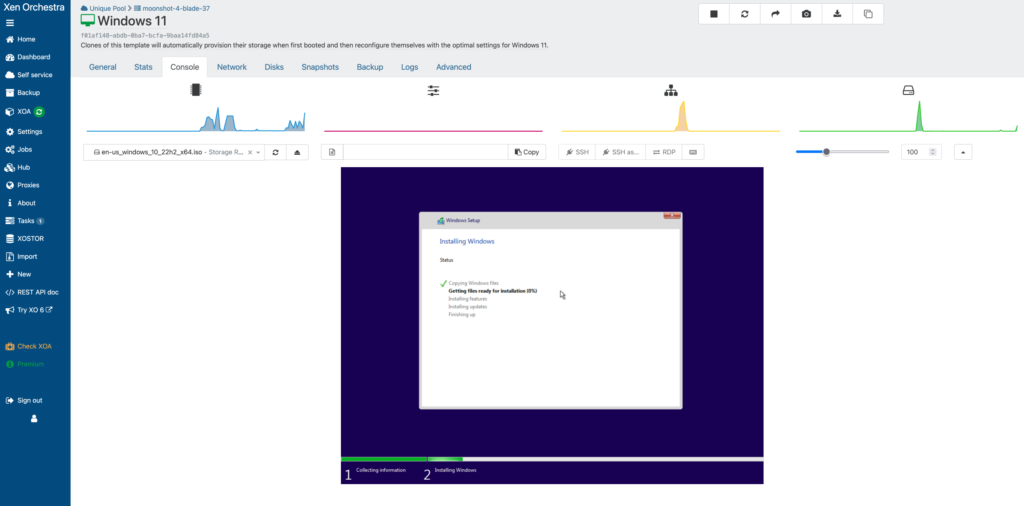This screenshot has width=1024, height=506.
Task: Switch to the Snapshots tab
Action: (320, 67)
